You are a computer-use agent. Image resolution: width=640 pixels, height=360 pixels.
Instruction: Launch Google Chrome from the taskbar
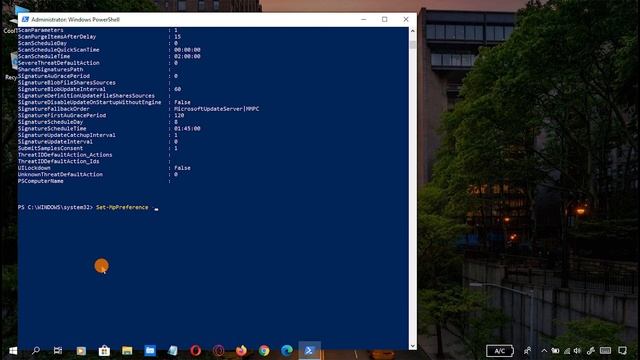tap(264, 351)
